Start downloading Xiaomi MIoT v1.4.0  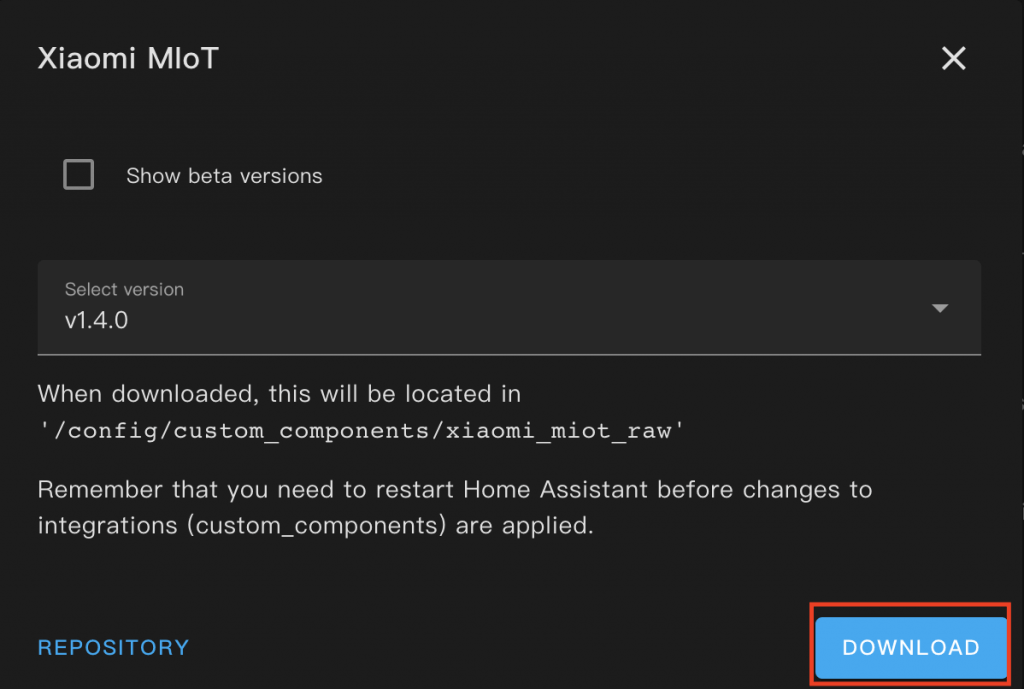pos(910,647)
